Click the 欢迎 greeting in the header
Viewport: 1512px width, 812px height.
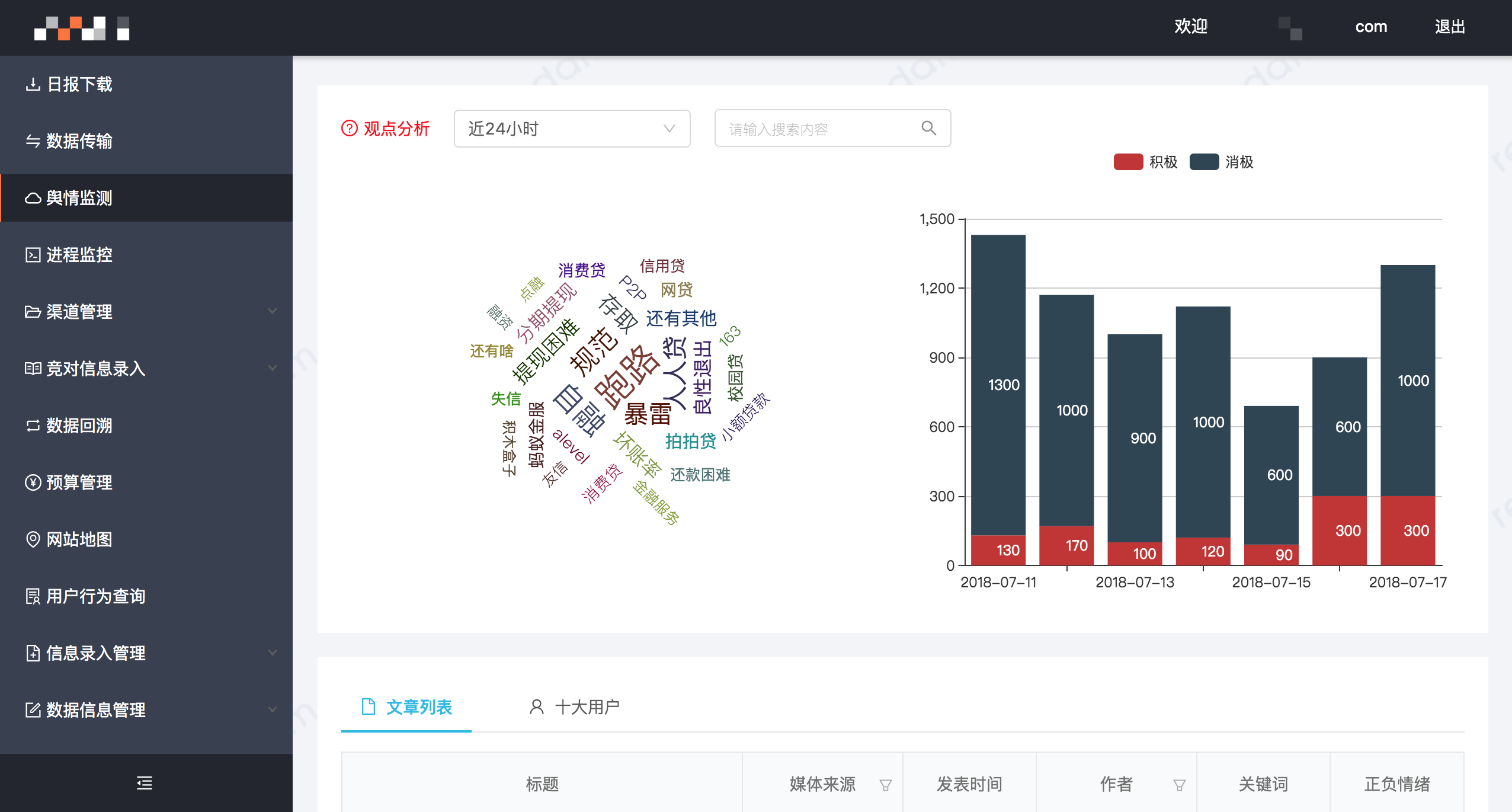(1191, 27)
